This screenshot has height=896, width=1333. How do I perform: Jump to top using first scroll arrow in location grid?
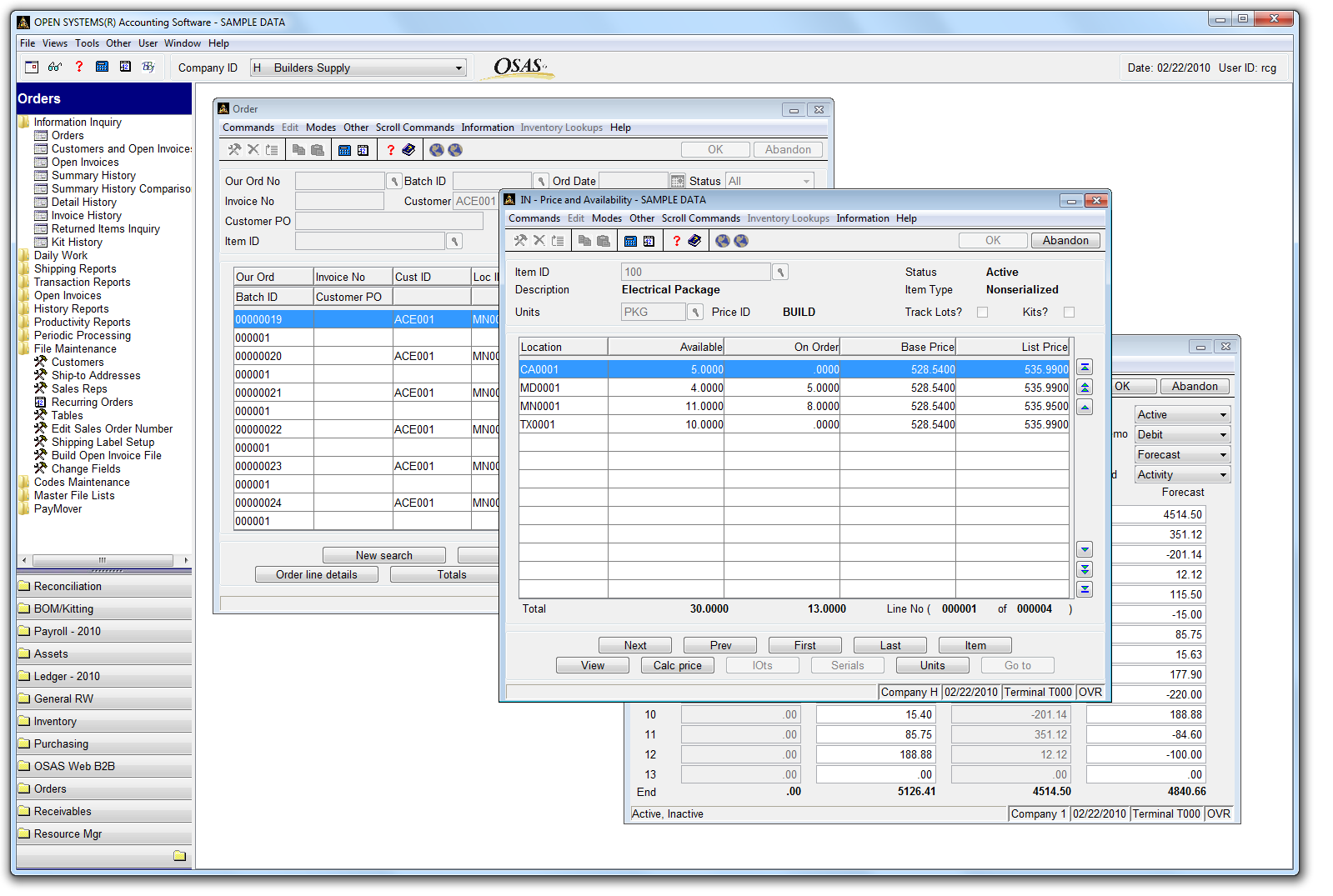pos(1085,367)
